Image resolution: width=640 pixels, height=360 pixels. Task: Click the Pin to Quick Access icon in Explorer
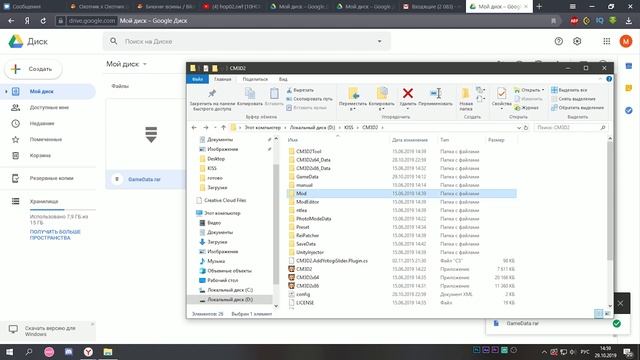click(212, 93)
